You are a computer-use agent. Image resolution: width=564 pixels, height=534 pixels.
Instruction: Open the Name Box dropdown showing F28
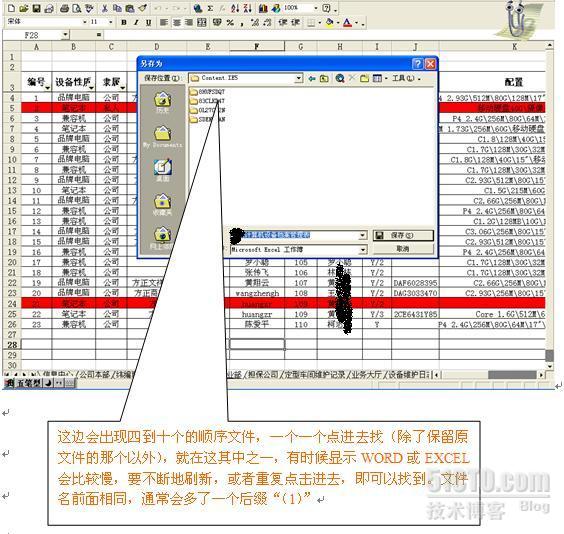pyautogui.click(x=65, y=35)
